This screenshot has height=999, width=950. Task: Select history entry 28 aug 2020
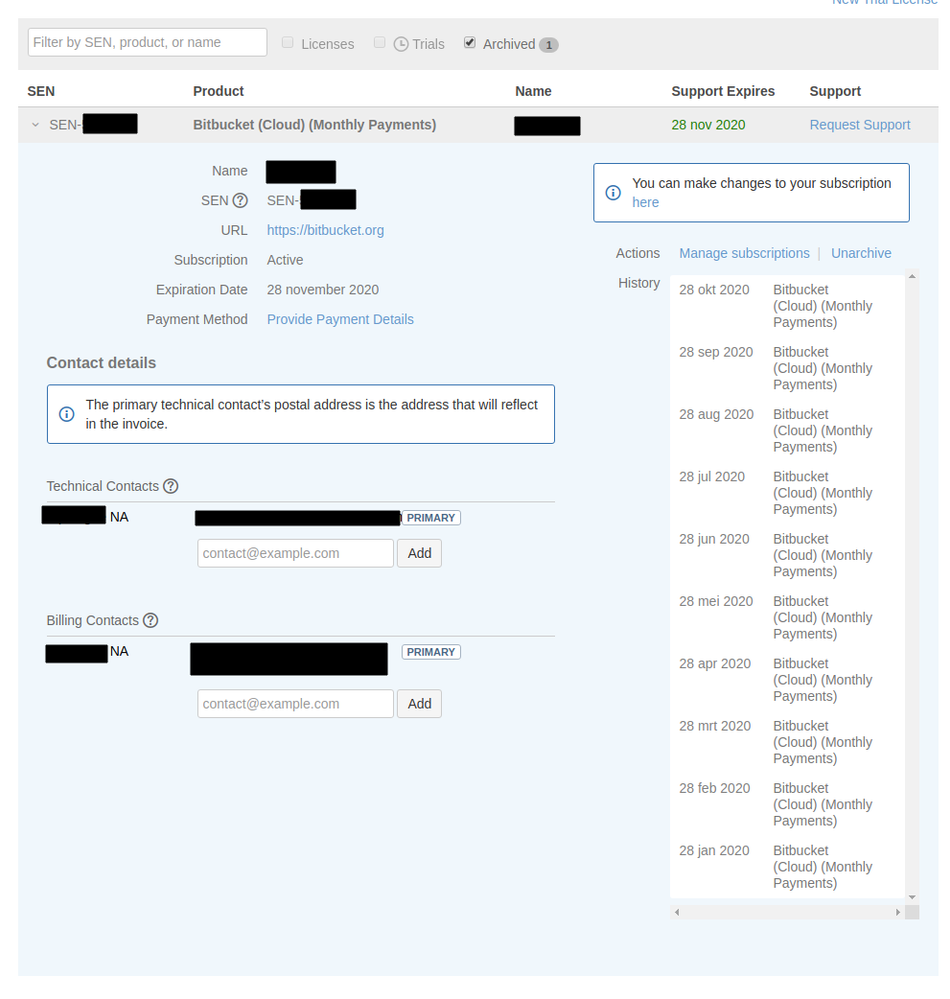pos(716,415)
